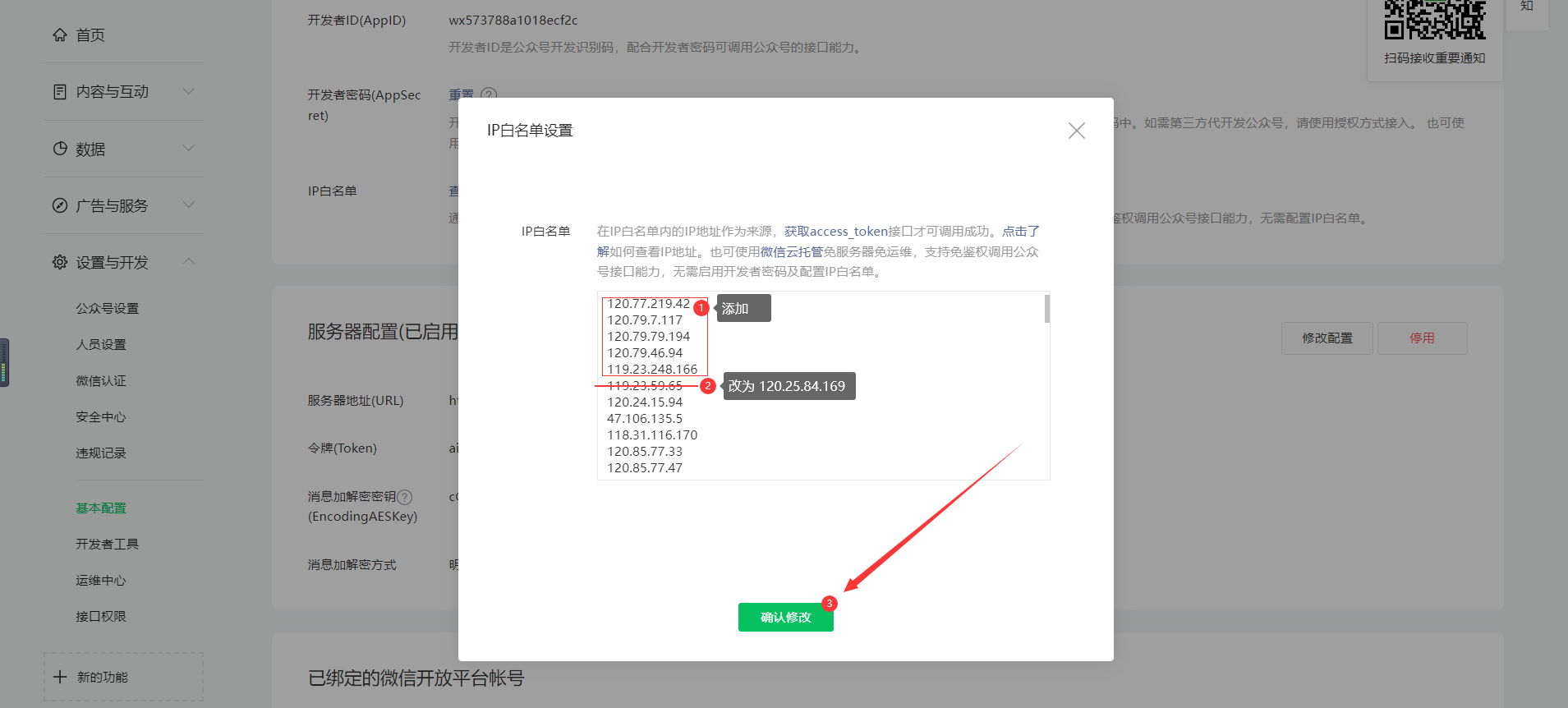Click the 首页 home icon
This screenshot has height=708, width=1568.
pyautogui.click(x=60, y=34)
